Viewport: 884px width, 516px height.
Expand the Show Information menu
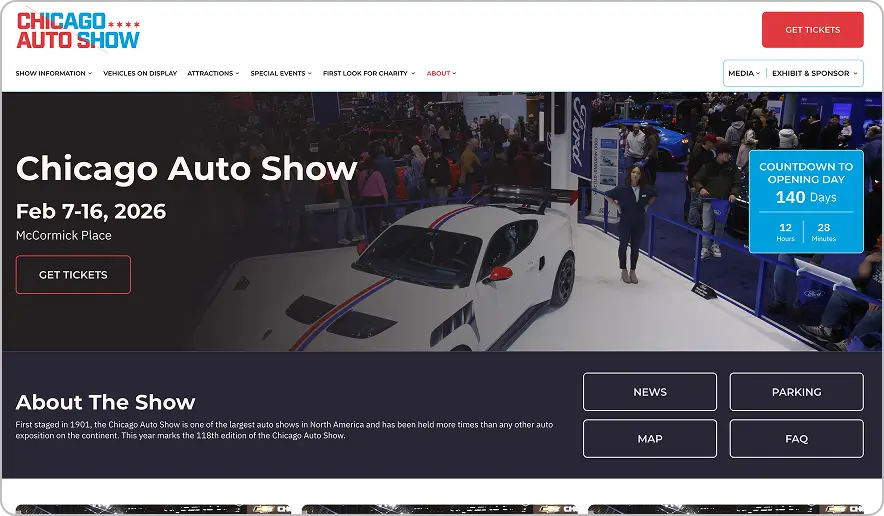coord(52,73)
